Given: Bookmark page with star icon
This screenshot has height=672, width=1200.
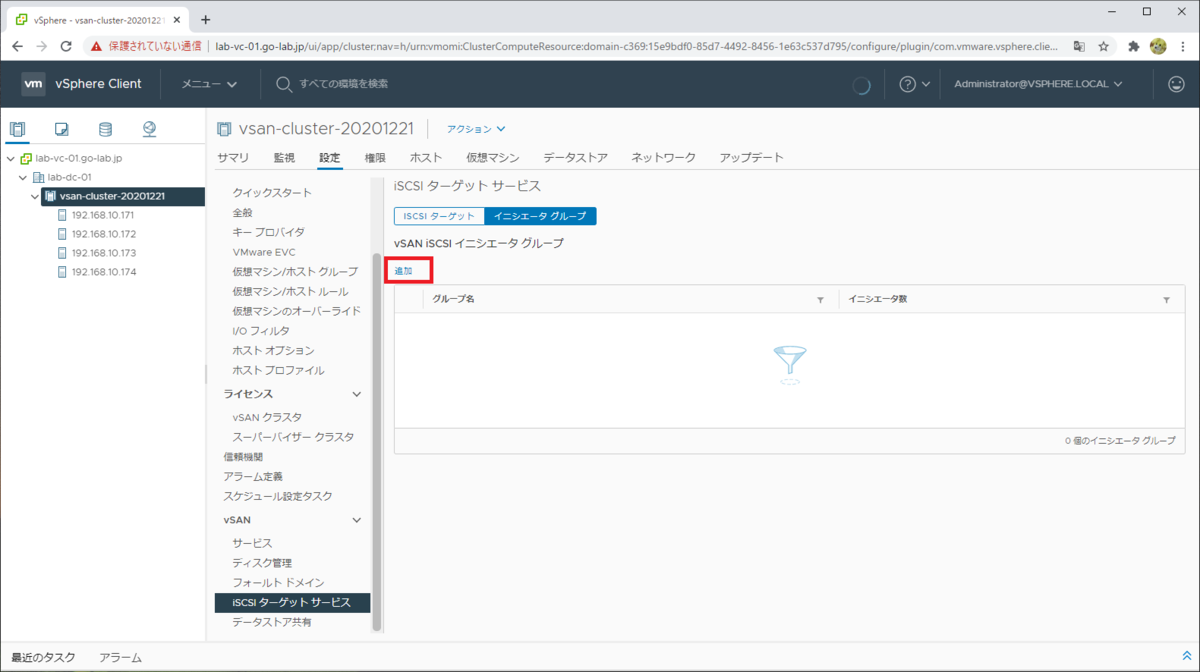Looking at the screenshot, I should tap(1104, 46).
